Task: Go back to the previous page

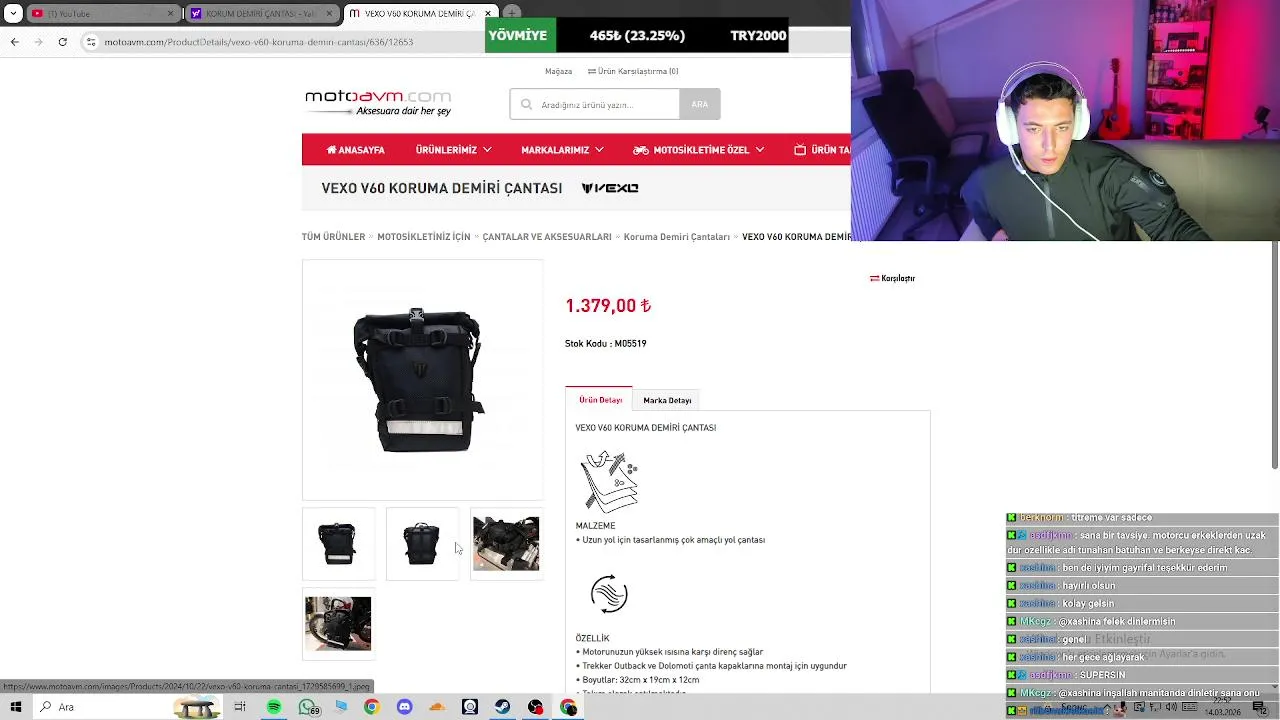Action: click(x=15, y=42)
